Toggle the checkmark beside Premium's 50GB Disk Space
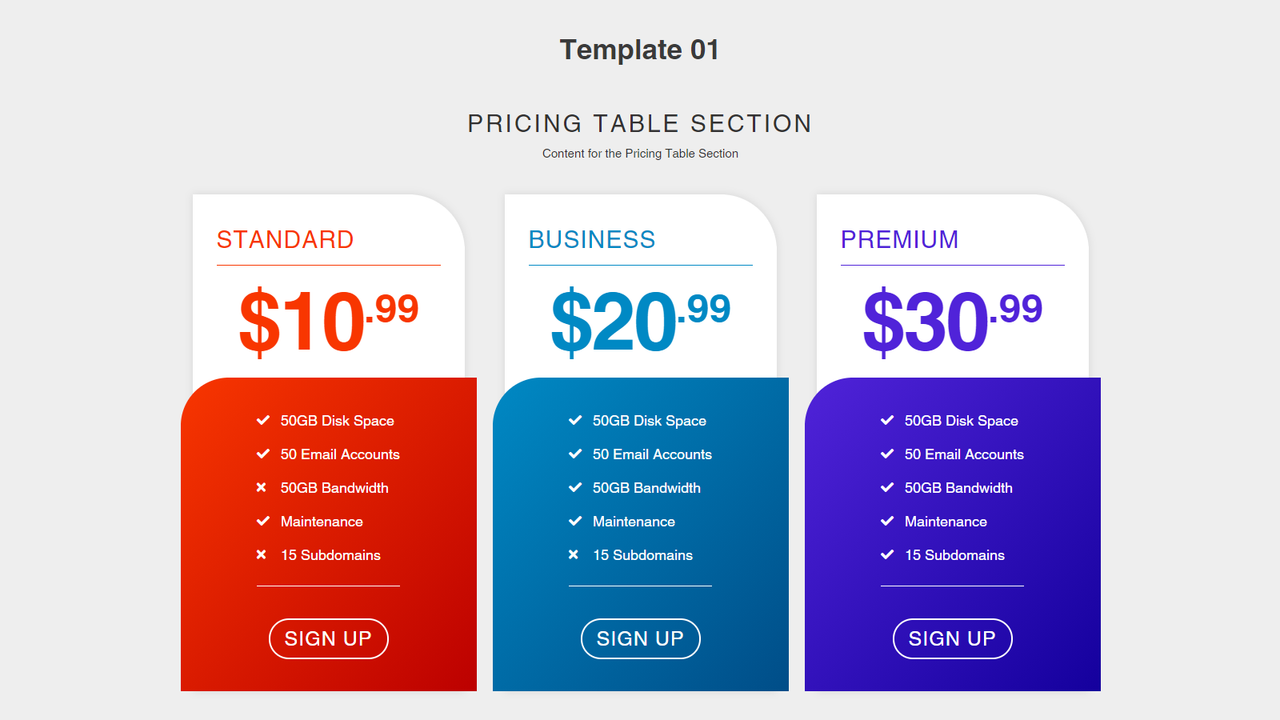Image resolution: width=1280 pixels, height=720 pixels. [886, 420]
